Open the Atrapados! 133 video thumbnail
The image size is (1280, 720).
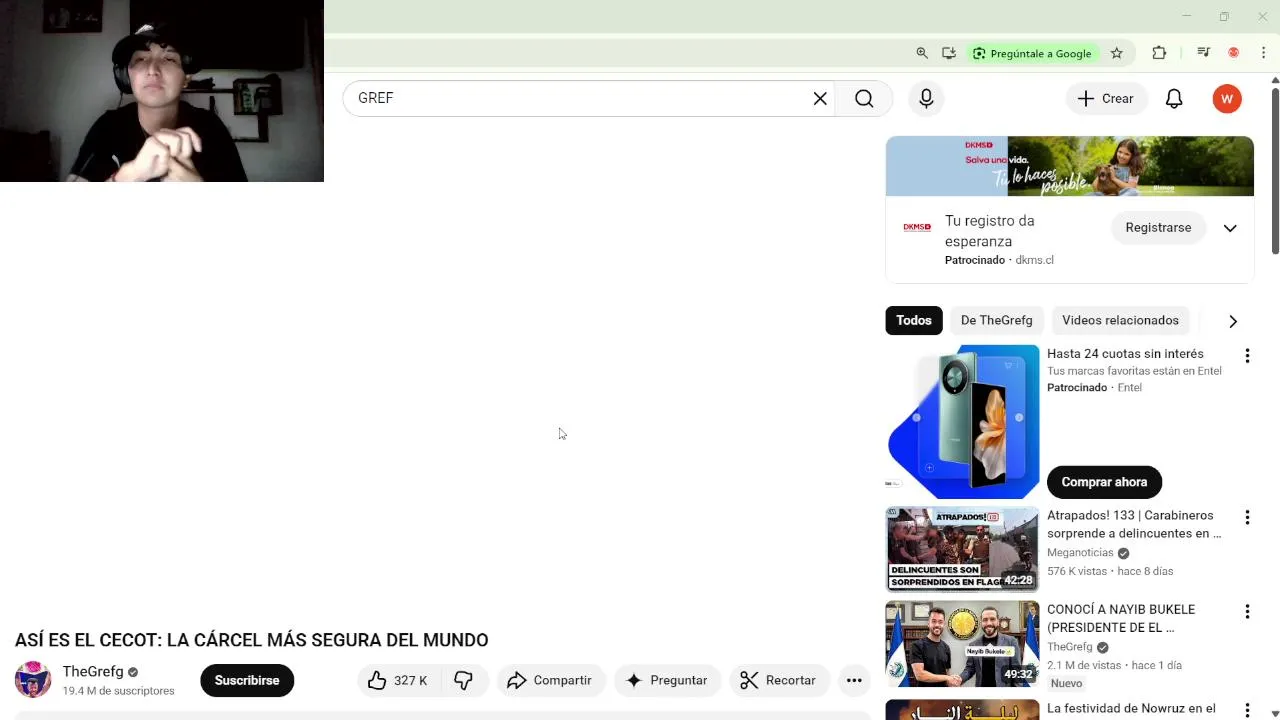(x=963, y=549)
